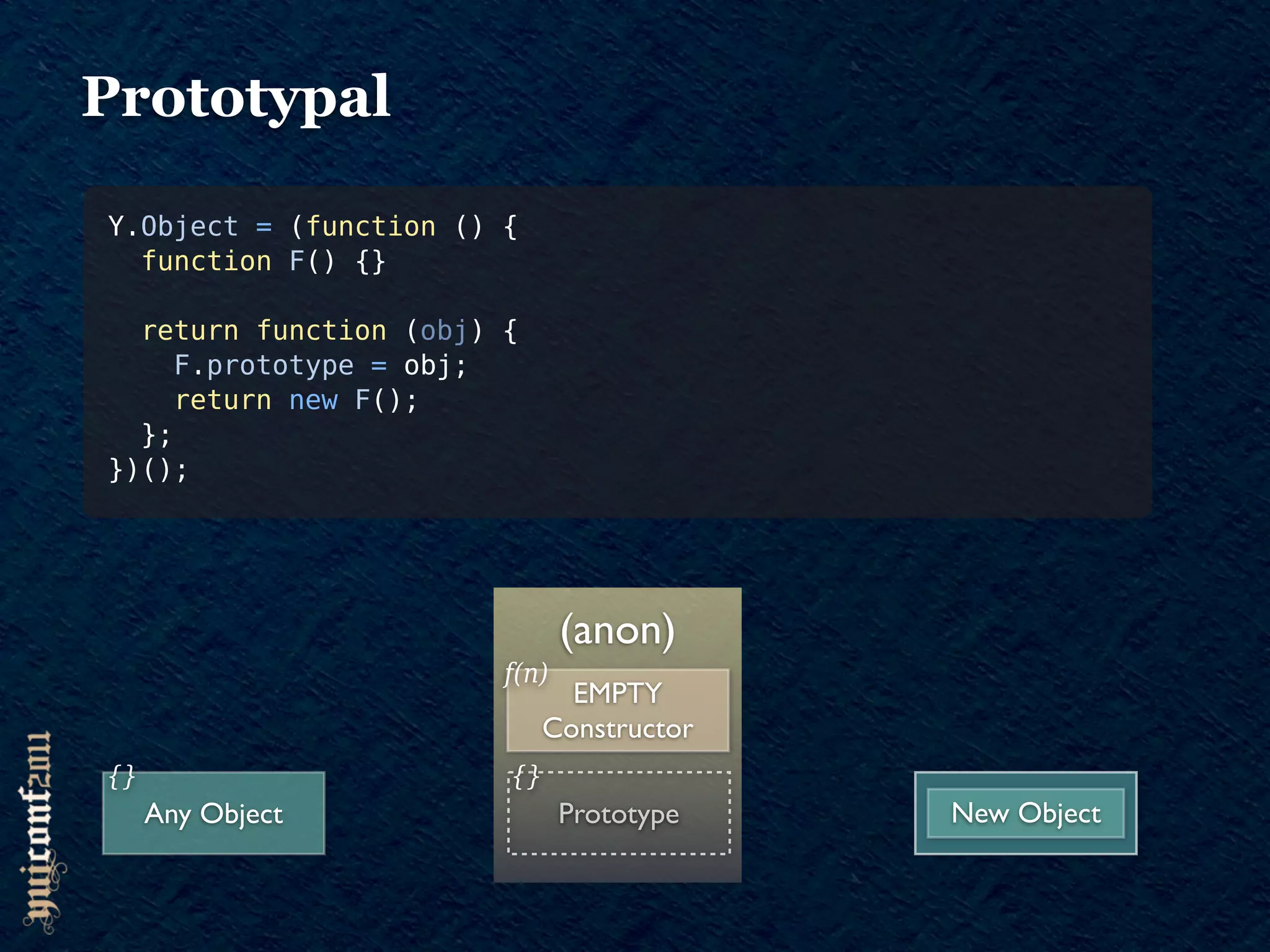Screen dimensions: 1270x952
Task: Click the curly braces icon above Any Object
Action: coord(122,777)
